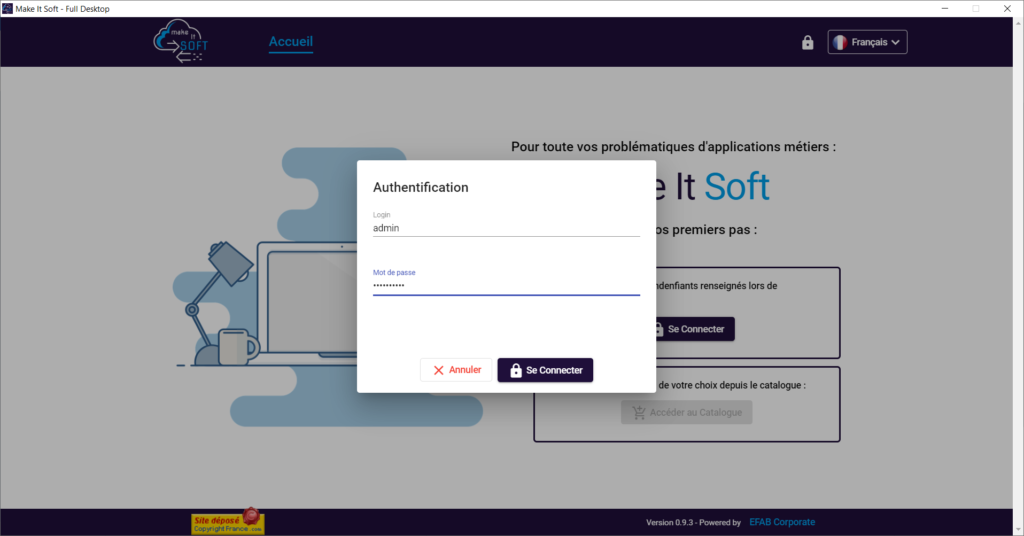The width and height of the screenshot is (1024, 536).
Task: Cancel authentication with Annuler button
Action: 456,370
